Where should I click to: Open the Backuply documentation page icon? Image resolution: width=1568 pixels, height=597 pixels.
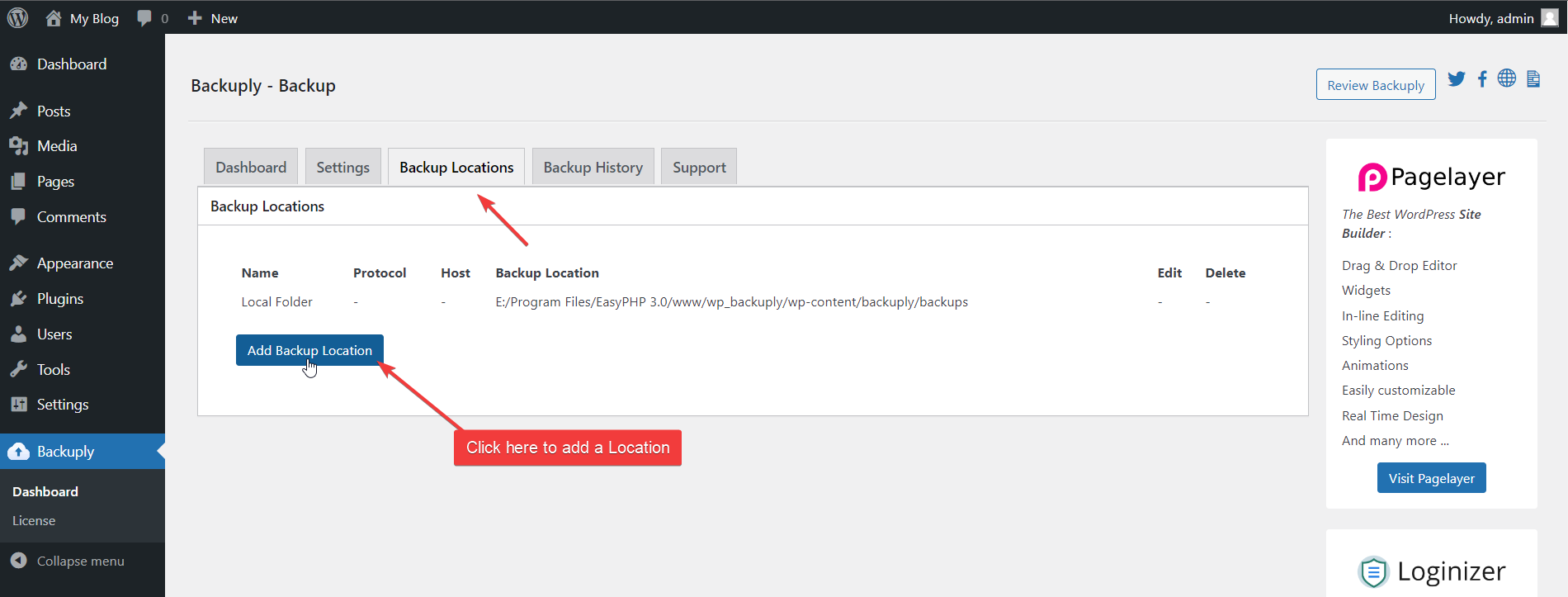click(x=1533, y=78)
